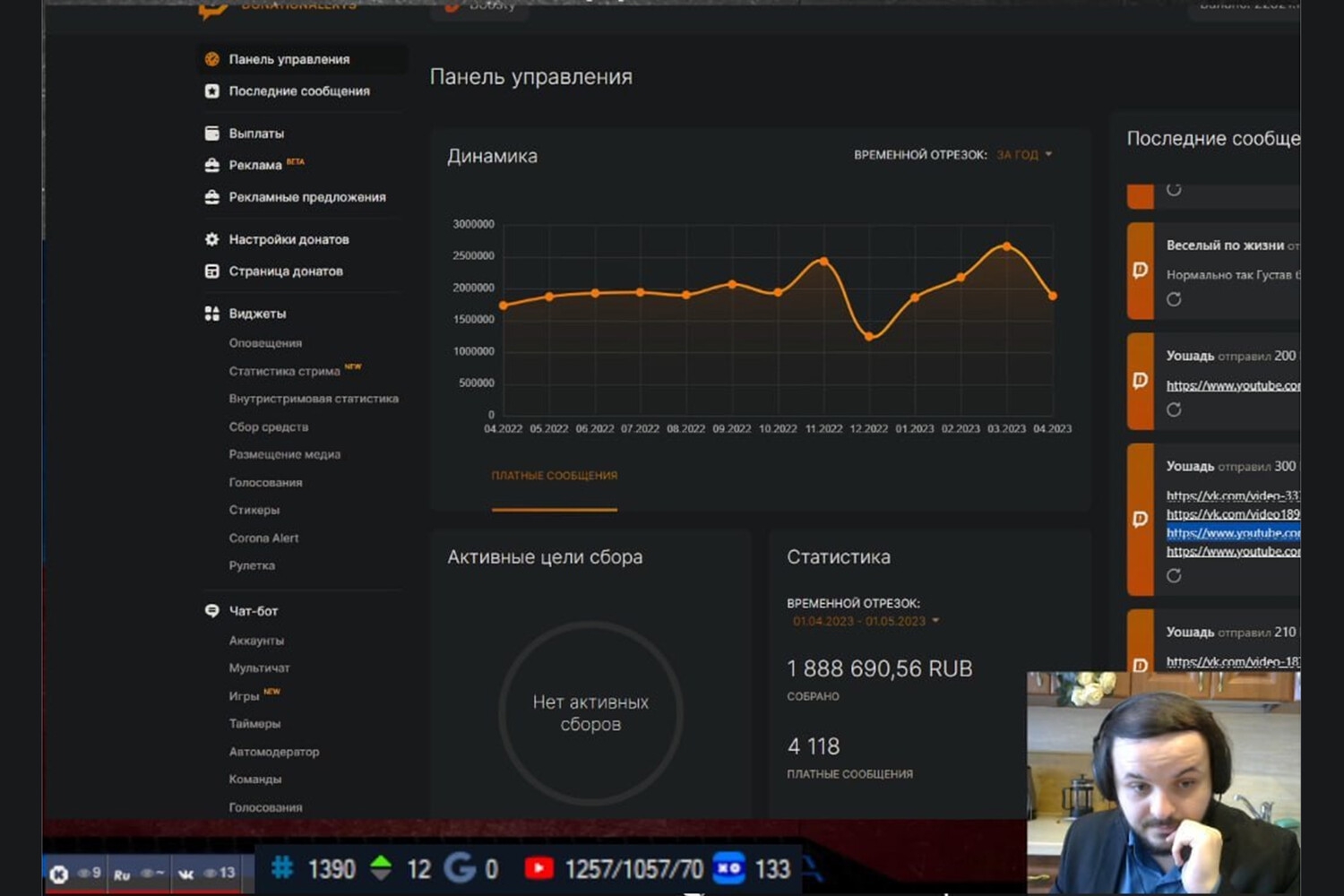Go to Выплаты section
The height and width of the screenshot is (896, 1344).
click(x=256, y=134)
